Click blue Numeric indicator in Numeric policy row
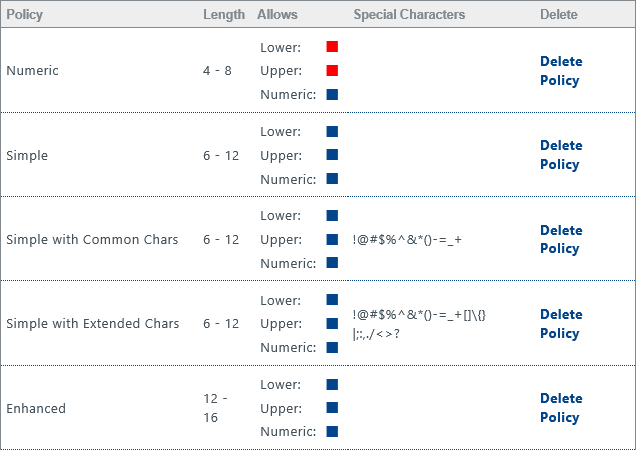Viewport: 636px width, 450px height. click(x=332, y=95)
